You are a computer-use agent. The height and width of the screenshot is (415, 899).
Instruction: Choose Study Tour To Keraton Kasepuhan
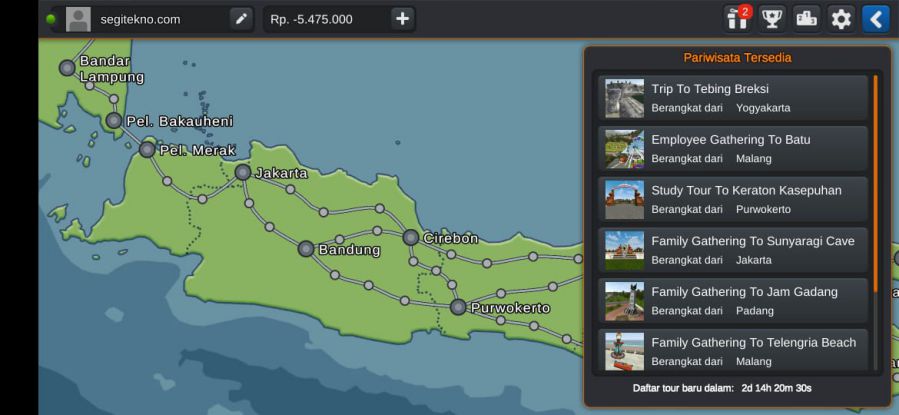pyautogui.click(x=733, y=200)
